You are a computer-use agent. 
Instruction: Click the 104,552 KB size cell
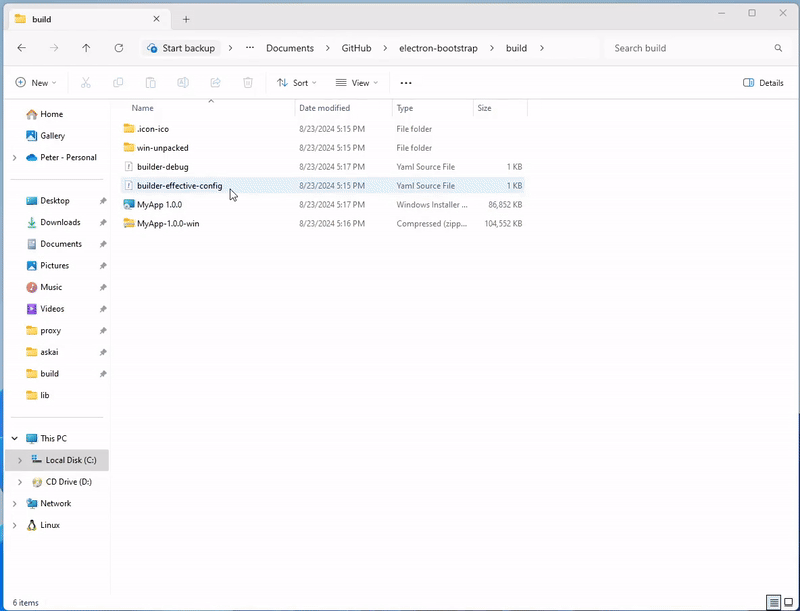click(503, 223)
